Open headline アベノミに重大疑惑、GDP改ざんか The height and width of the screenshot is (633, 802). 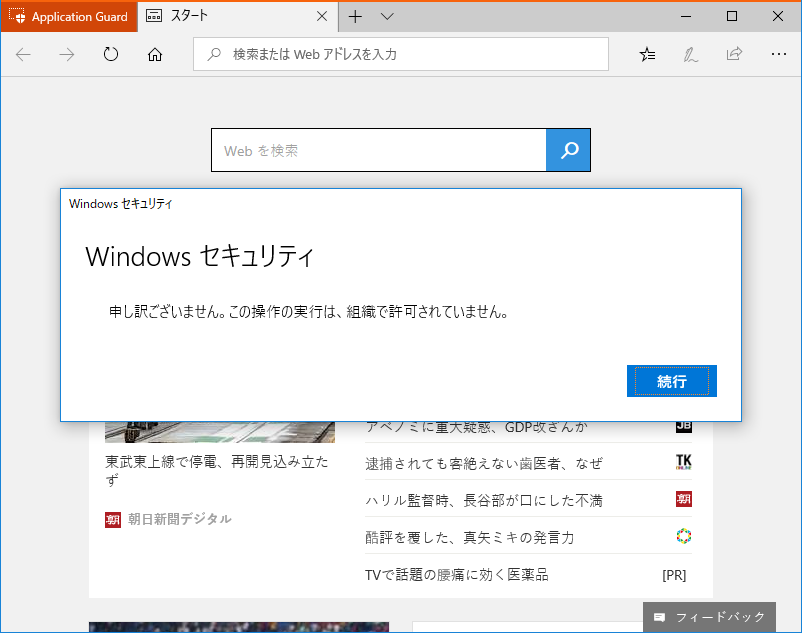pyautogui.click(x=477, y=427)
